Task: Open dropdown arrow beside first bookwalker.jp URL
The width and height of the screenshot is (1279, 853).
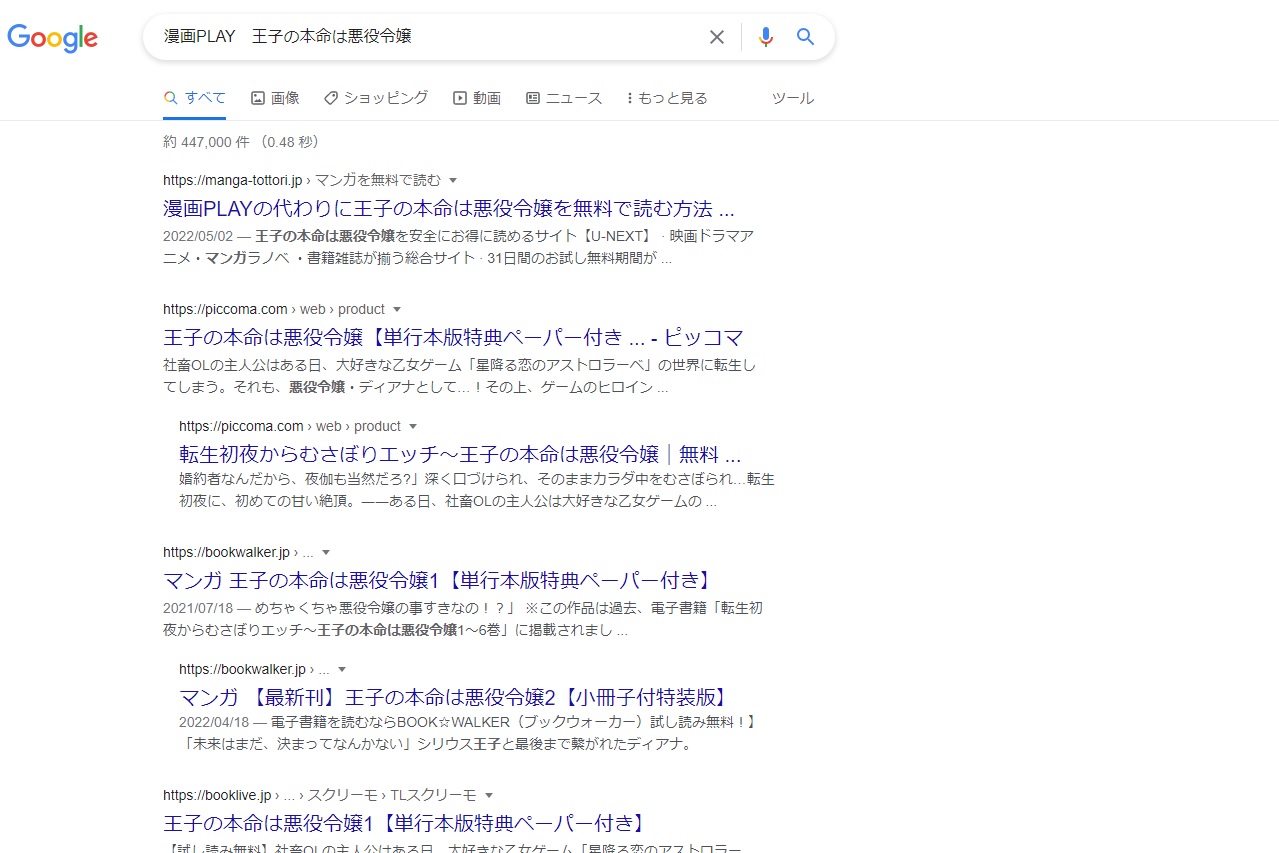Action: point(326,552)
